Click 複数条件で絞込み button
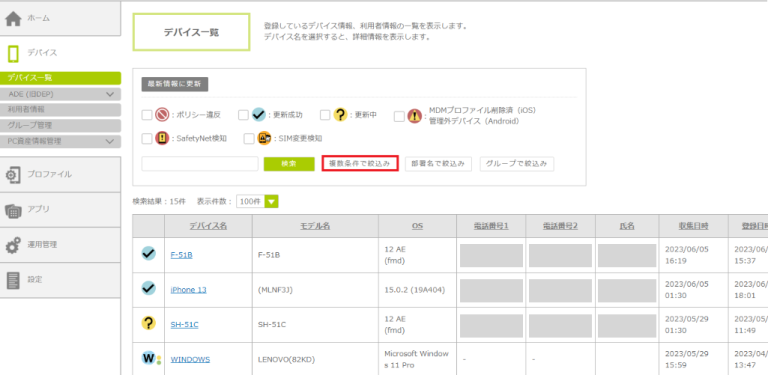The width and height of the screenshot is (768, 375). (360, 164)
